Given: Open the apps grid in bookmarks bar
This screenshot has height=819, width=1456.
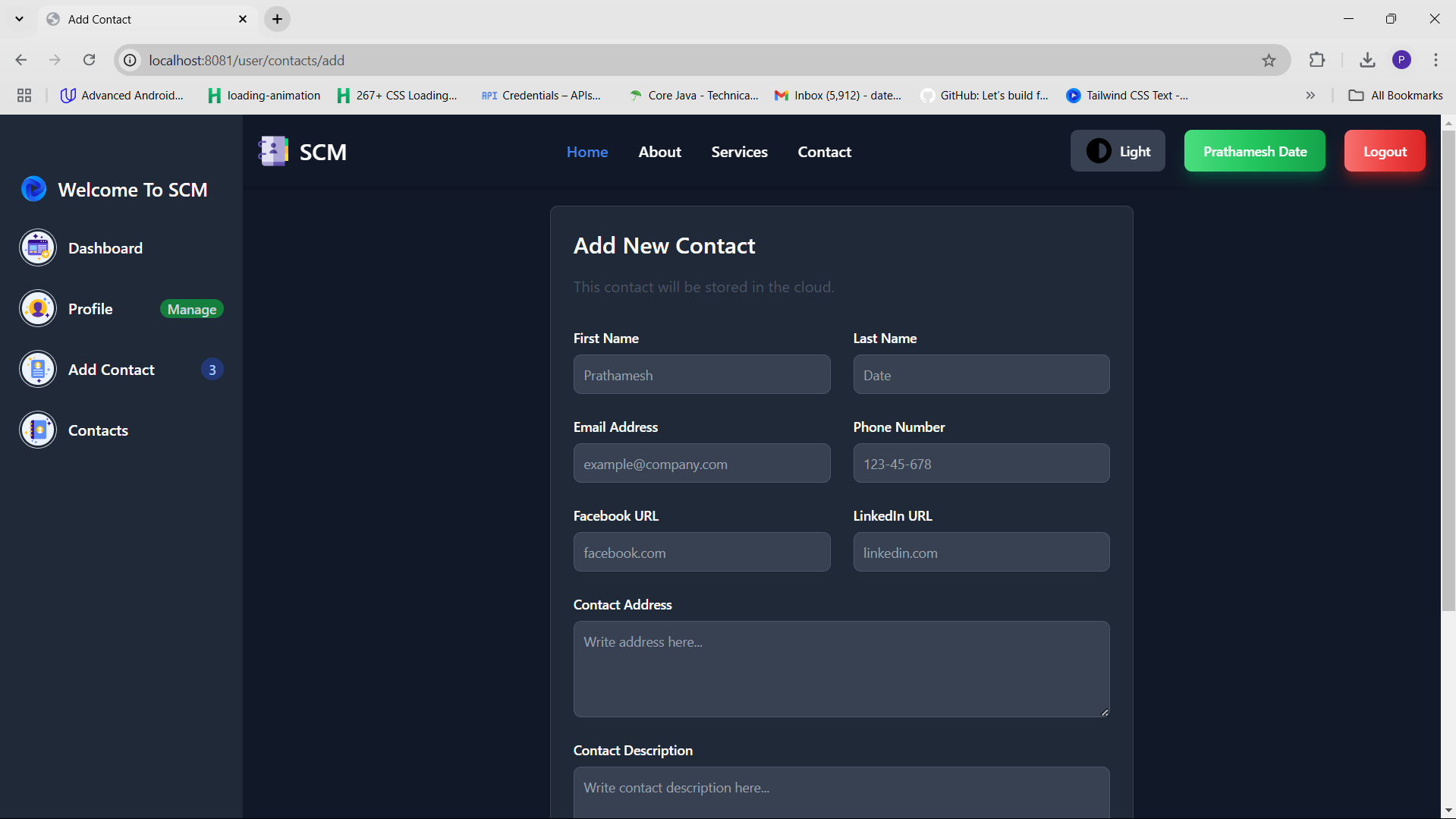Looking at the screenshot, I should tap(24, 95).
